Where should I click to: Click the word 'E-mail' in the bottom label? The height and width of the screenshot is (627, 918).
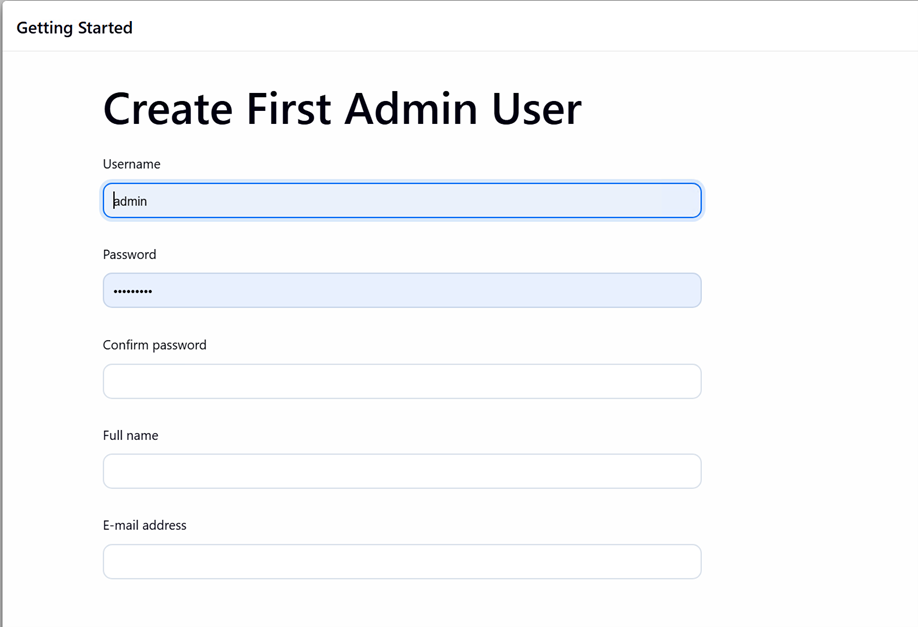(122, 525)
